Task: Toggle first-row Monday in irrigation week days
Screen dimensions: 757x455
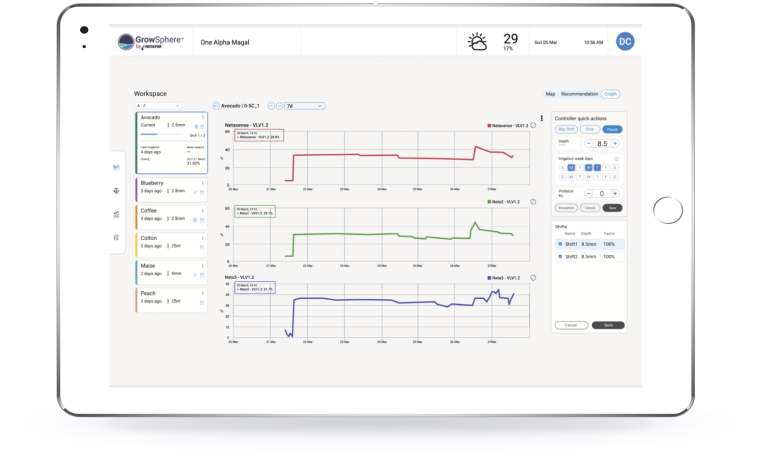Action: pyautogui.click(x=570, y=167)
